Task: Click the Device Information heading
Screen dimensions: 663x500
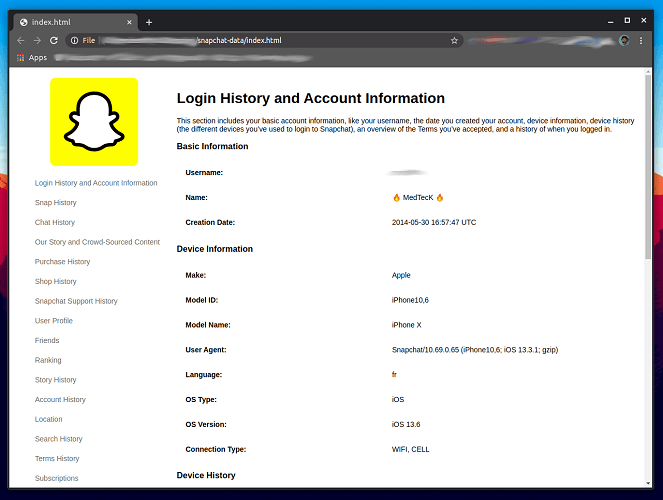Action: (x=215, y=249)
